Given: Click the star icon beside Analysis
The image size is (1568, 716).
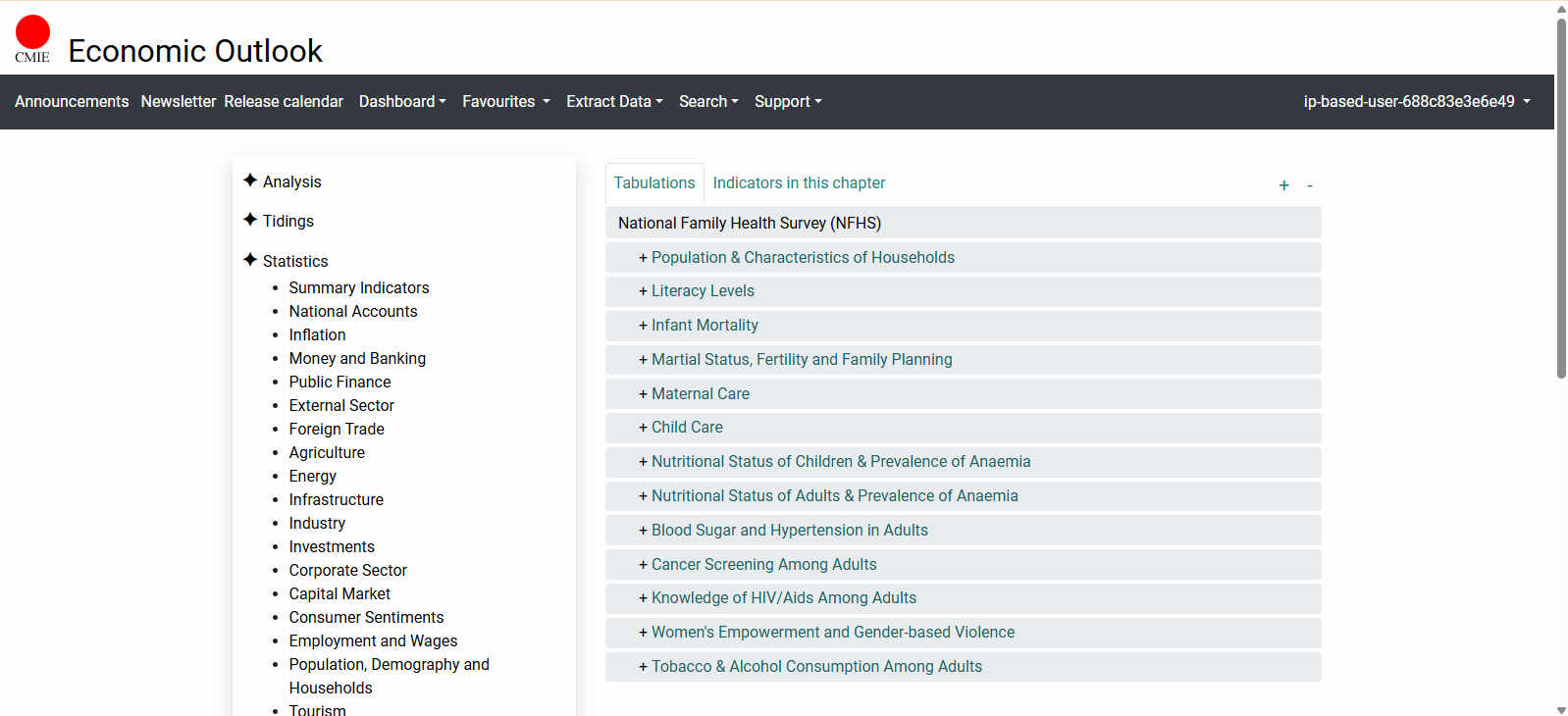Looking at the screenshot, I should [250, 180].
